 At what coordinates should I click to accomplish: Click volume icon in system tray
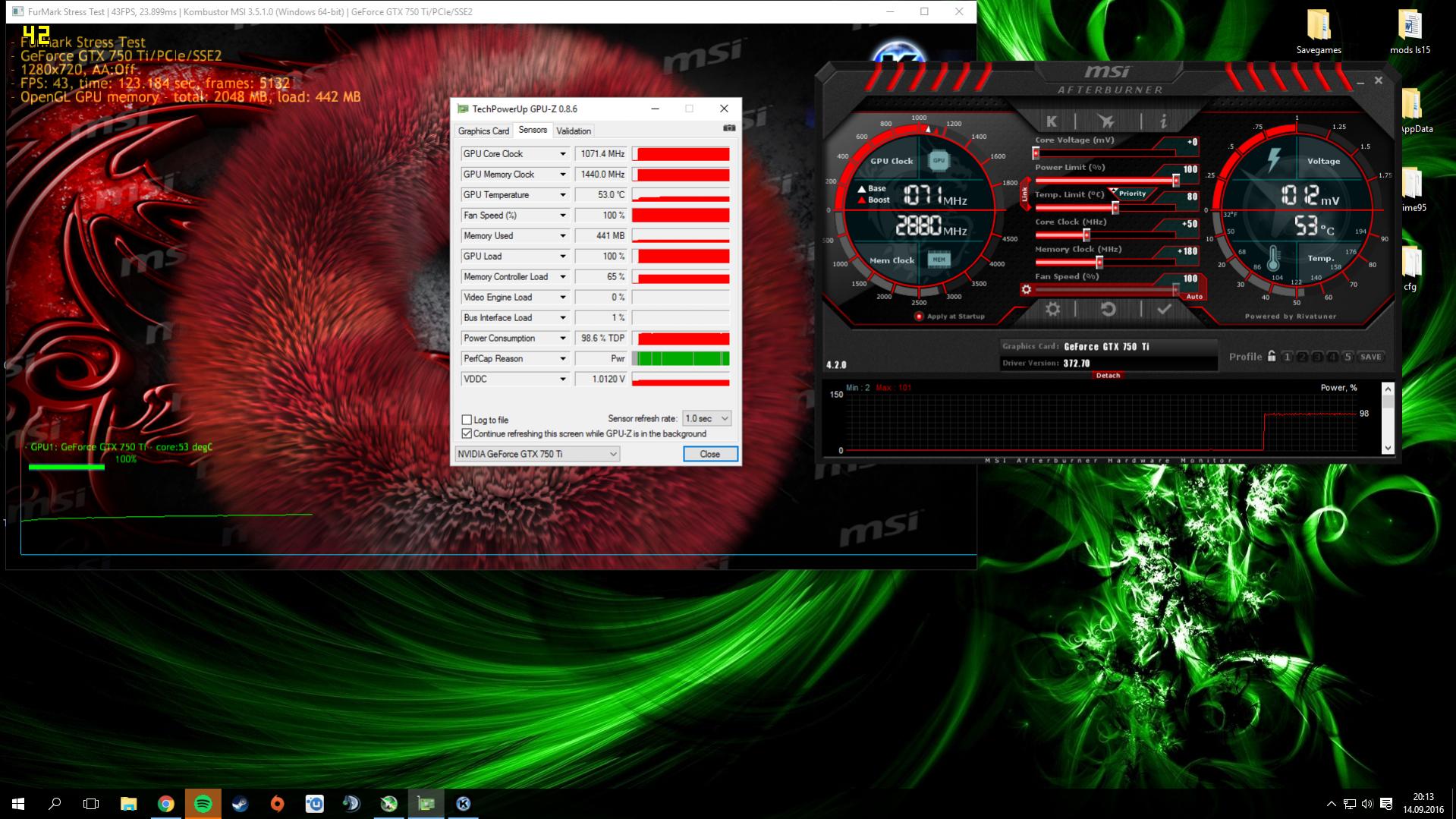coord(1367,804)
